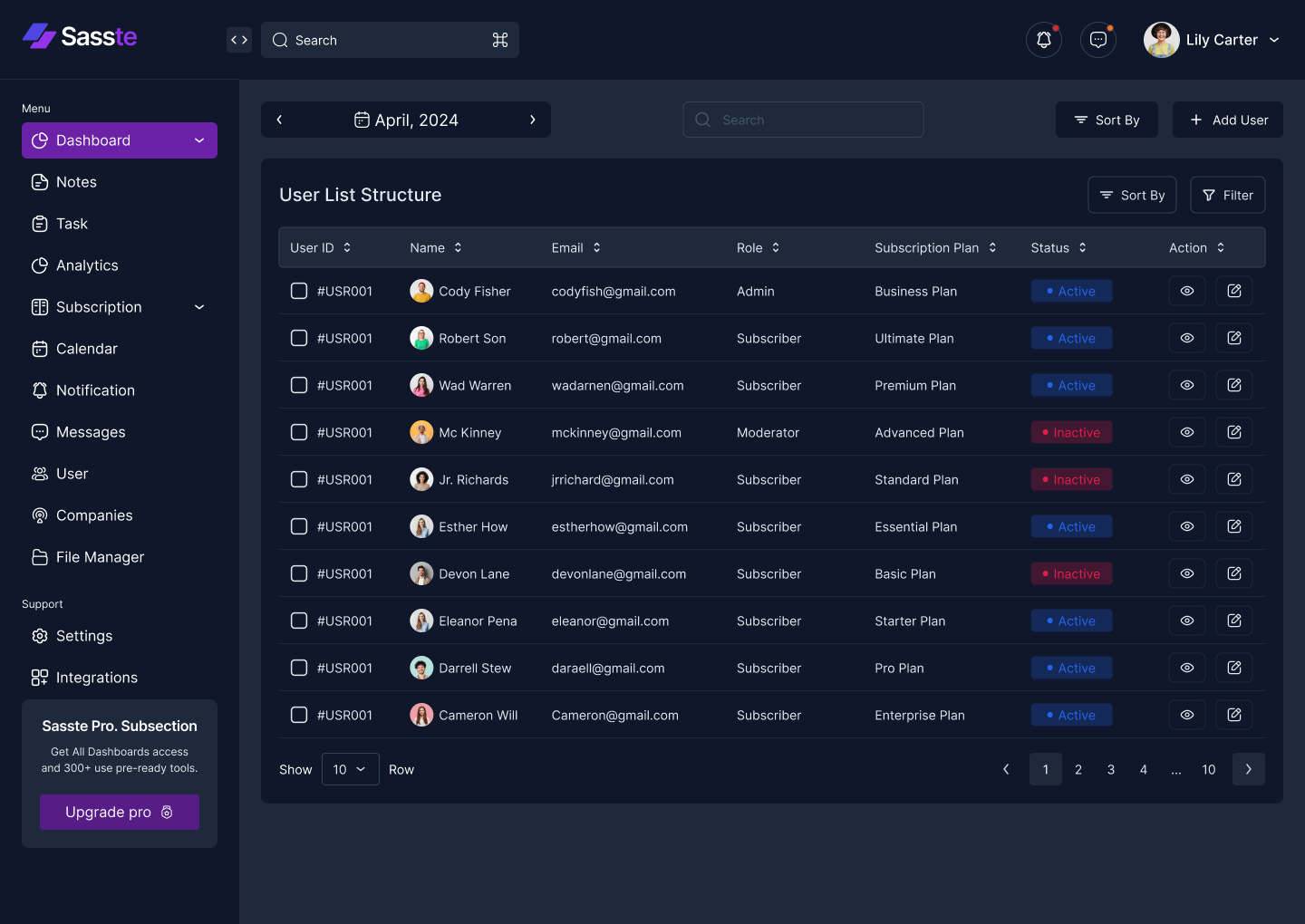The width and height of the screenshot is (1305, 924).
Task: Edit Devon Lane's user record
Action: pyautogui.click(x=1234, y=573)
